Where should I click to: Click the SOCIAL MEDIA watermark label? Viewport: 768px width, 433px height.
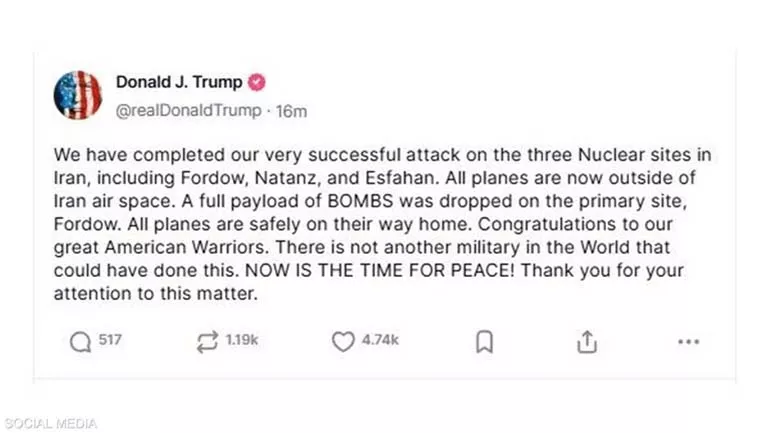click(50, 423)
